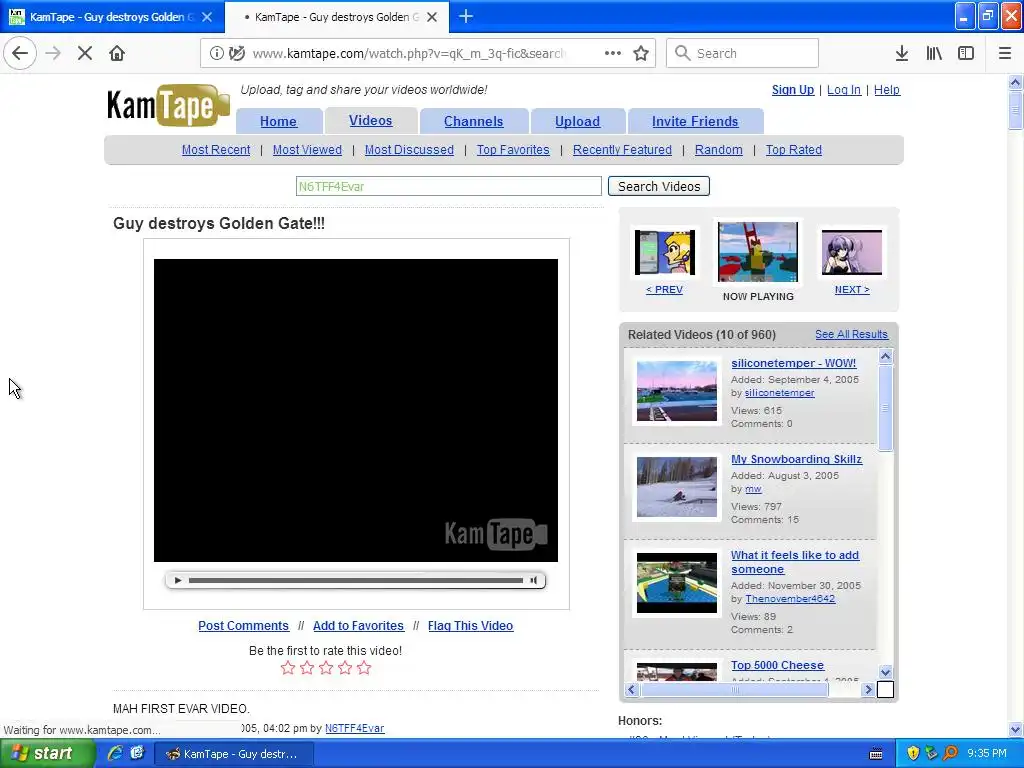
Task: Open Most Recent videos link
Action: point(216,150)
